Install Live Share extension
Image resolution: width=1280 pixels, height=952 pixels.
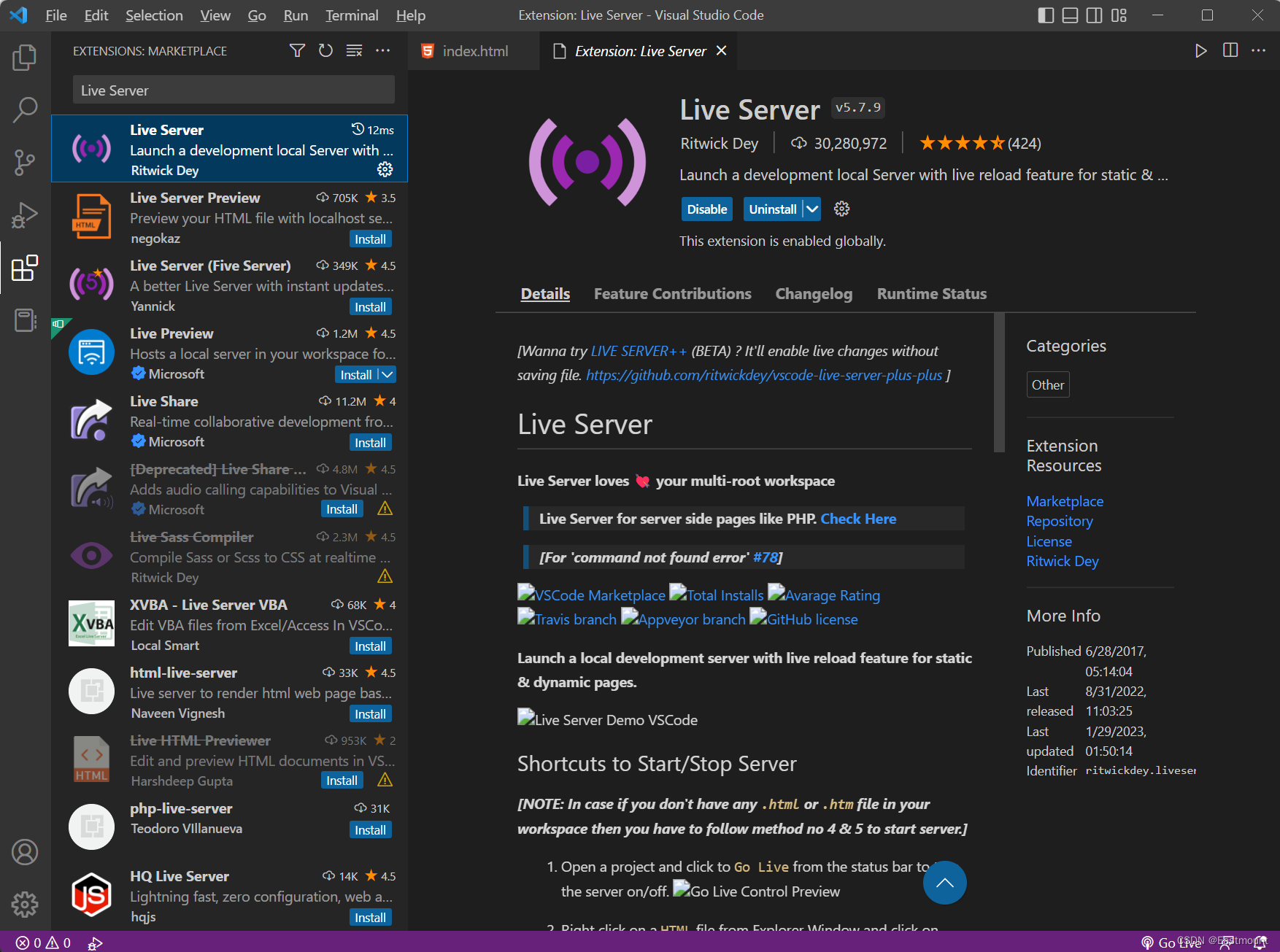pyautogui.click(x=370, y=442)
